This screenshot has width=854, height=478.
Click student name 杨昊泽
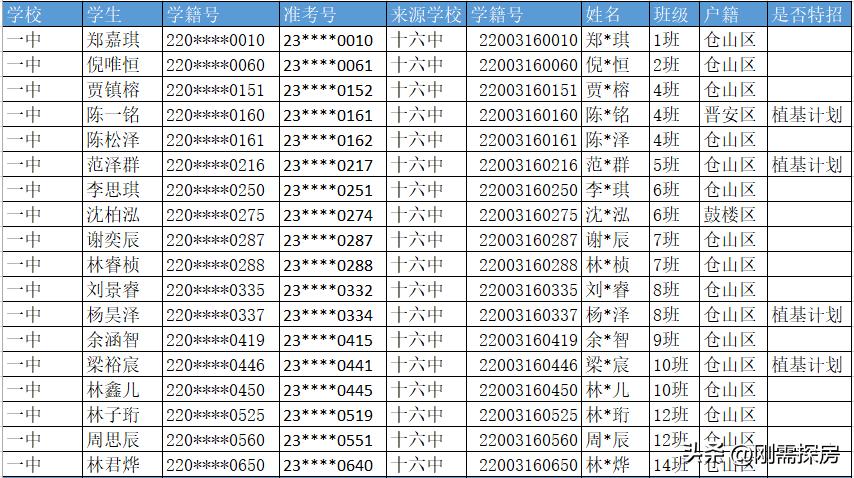click(113, 315)
